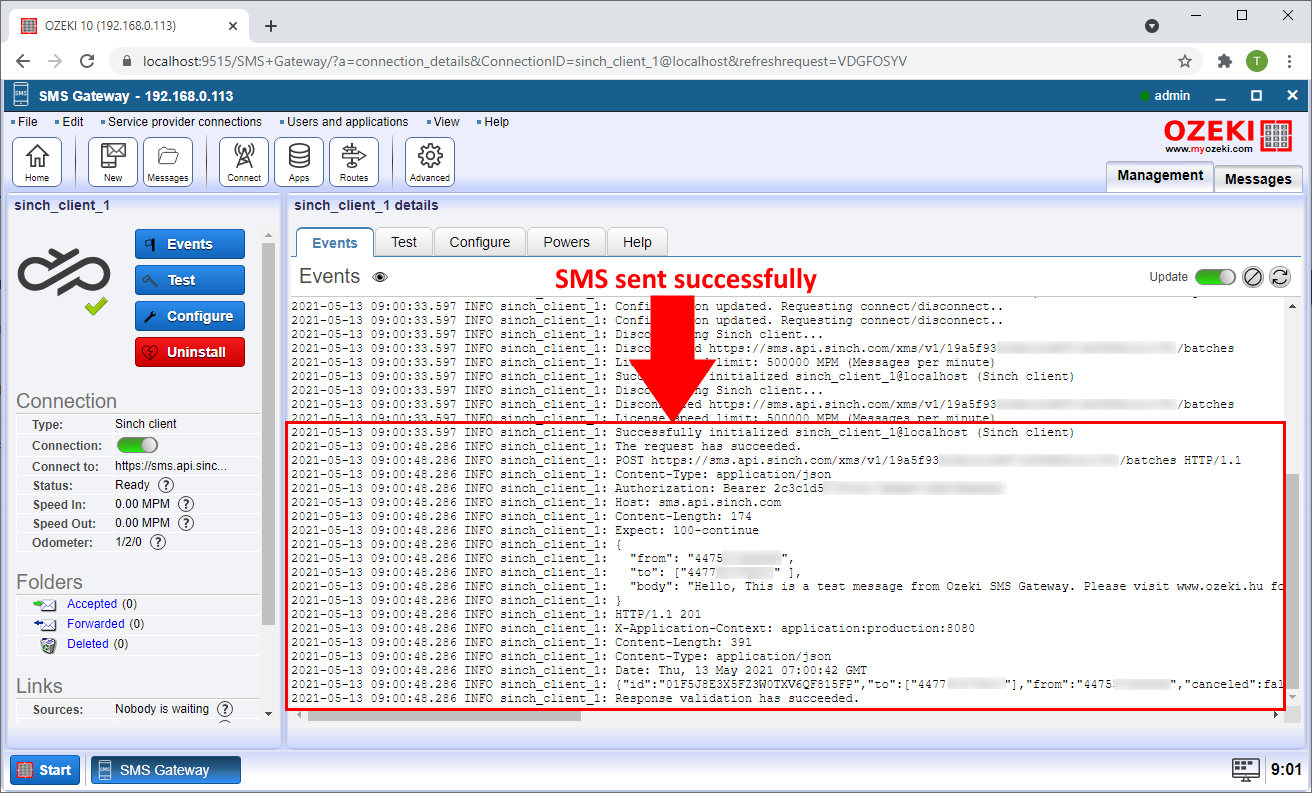This screenshot has height=793, width=1312.
Task: Open the Home toolbar icon
Action: pyautogui.click(x=37, y=162)
